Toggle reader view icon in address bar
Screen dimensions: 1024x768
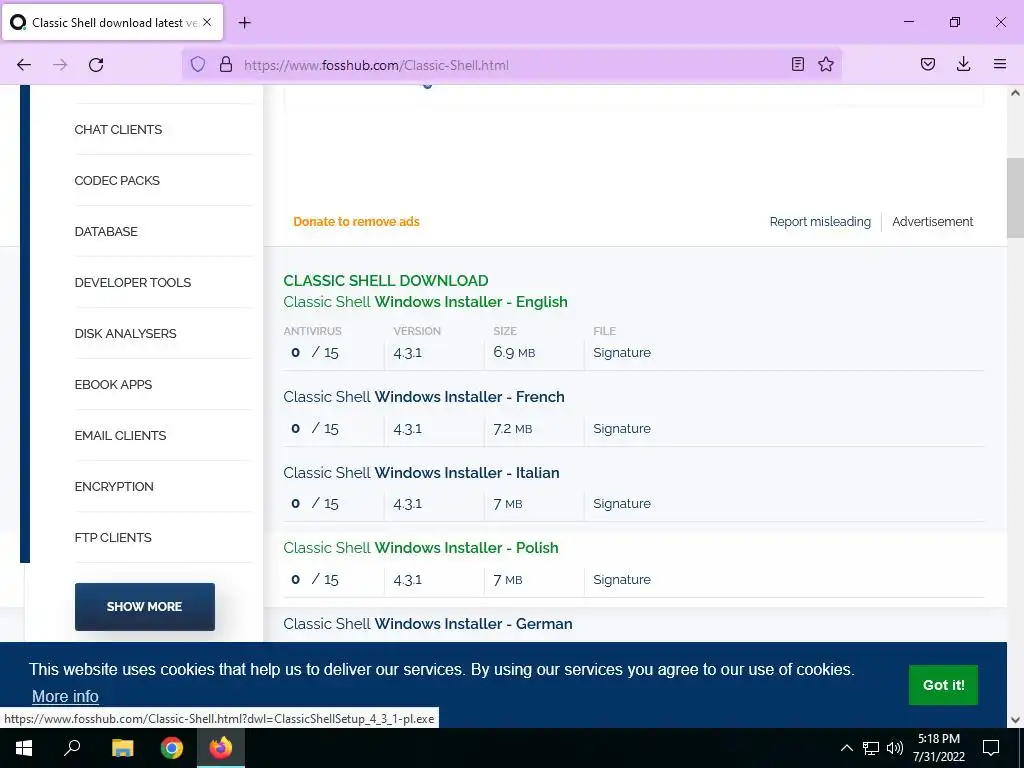[797, 64]
